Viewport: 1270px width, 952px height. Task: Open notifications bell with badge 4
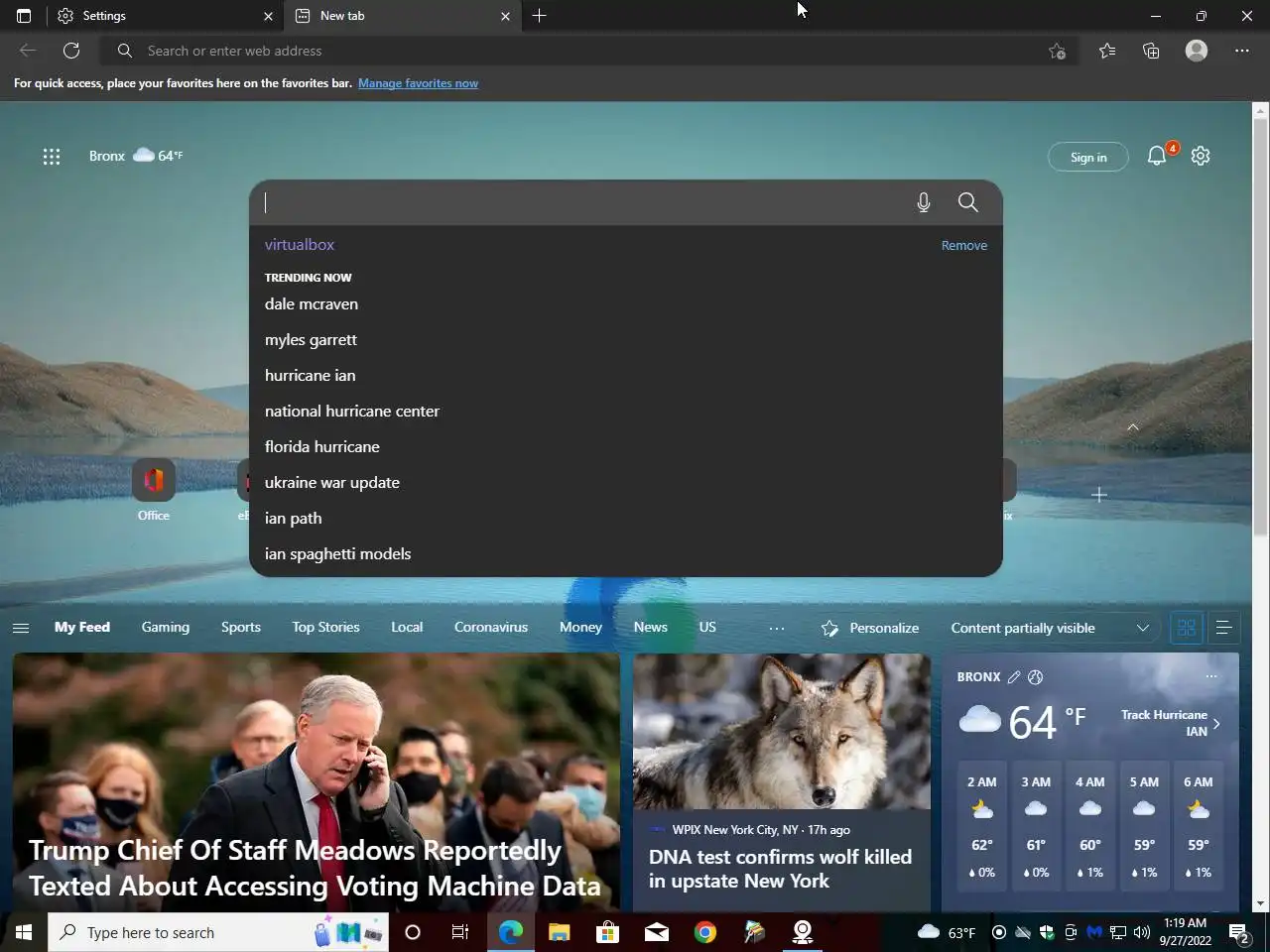1157,156
